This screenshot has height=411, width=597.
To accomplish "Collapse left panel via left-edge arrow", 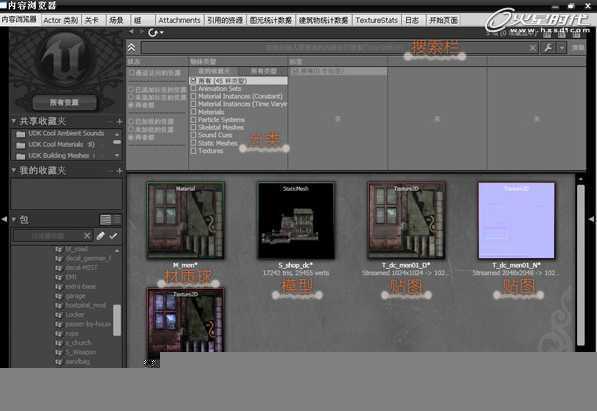I will (4, 219).
